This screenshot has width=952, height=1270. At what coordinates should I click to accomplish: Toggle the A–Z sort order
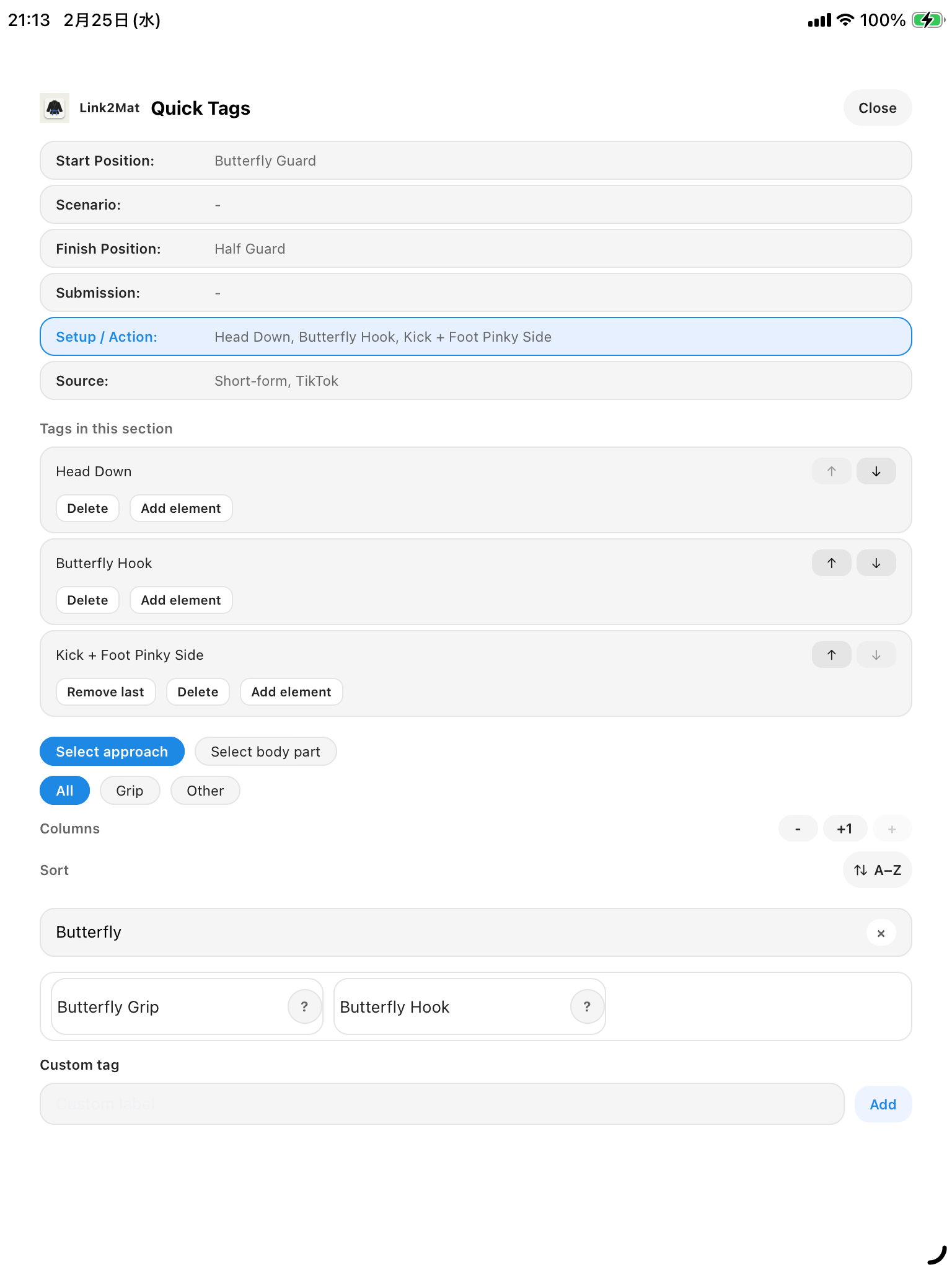pos(877,870)
